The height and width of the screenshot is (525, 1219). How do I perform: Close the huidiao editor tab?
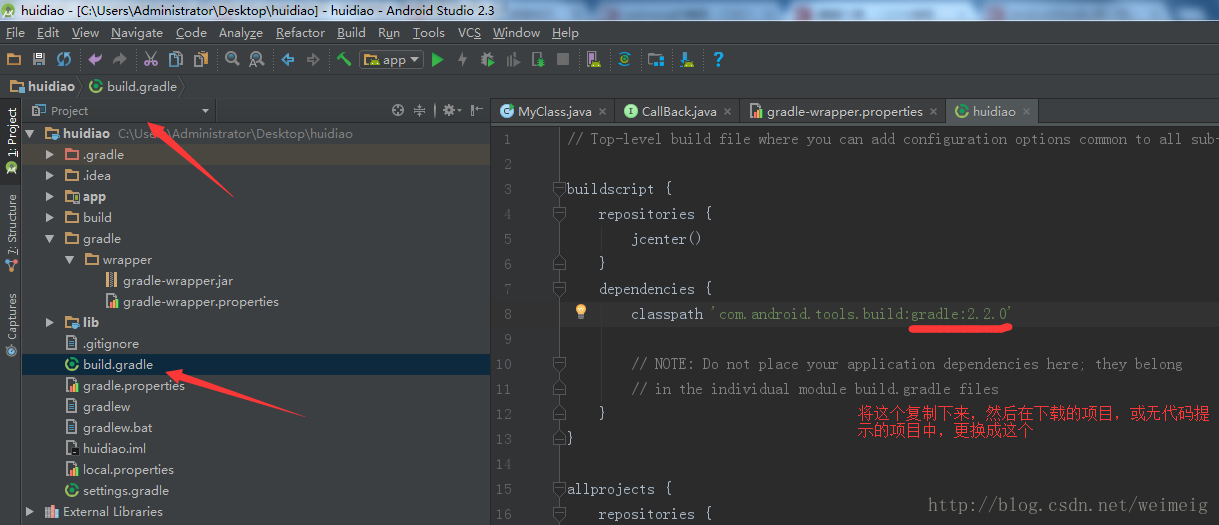pyautogui.click(x=1027, y=112)
